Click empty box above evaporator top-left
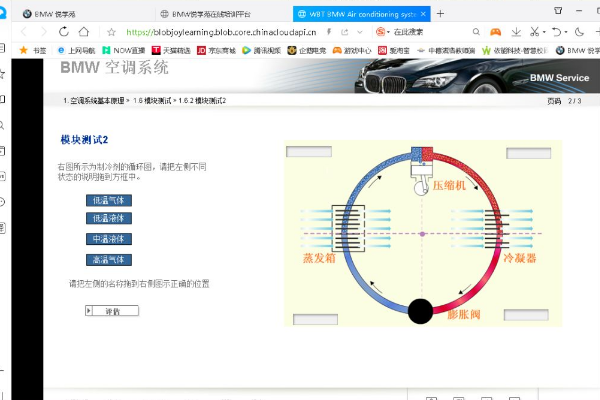 pos(309,152)
